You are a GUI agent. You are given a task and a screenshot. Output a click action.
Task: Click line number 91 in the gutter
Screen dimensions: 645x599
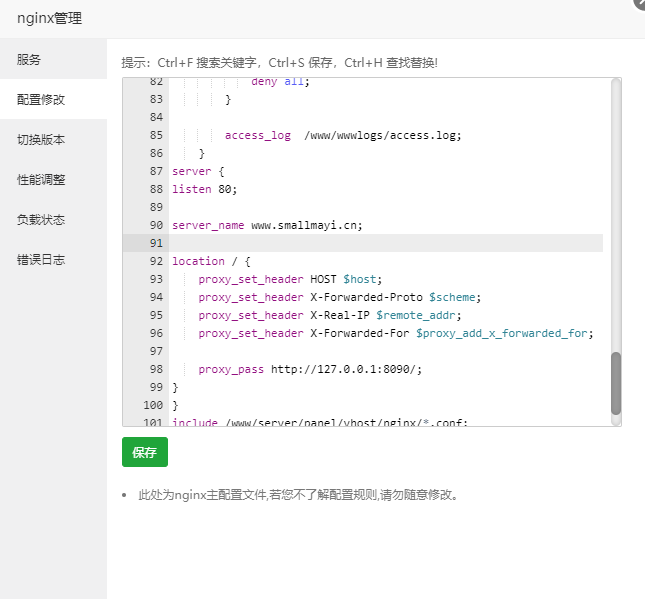click(x=156, y=243)
